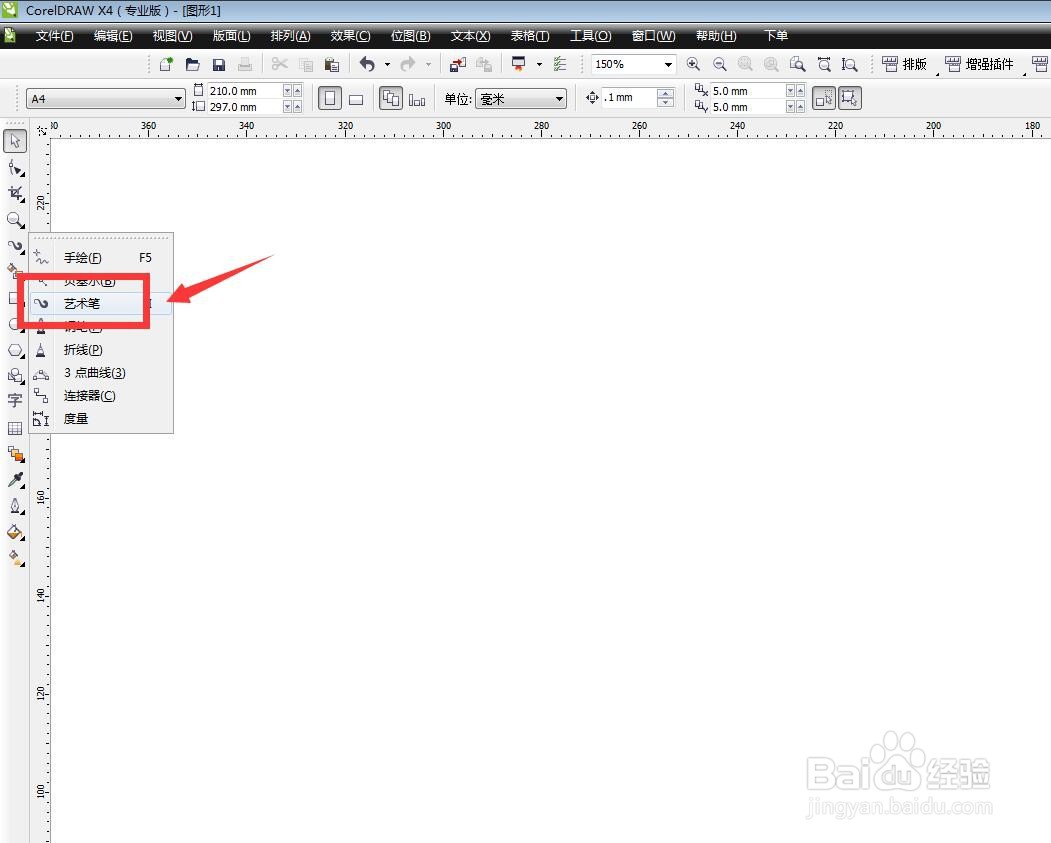Open a file with folder icon
Screen dimensions: 1051x843
click(192, 64)
